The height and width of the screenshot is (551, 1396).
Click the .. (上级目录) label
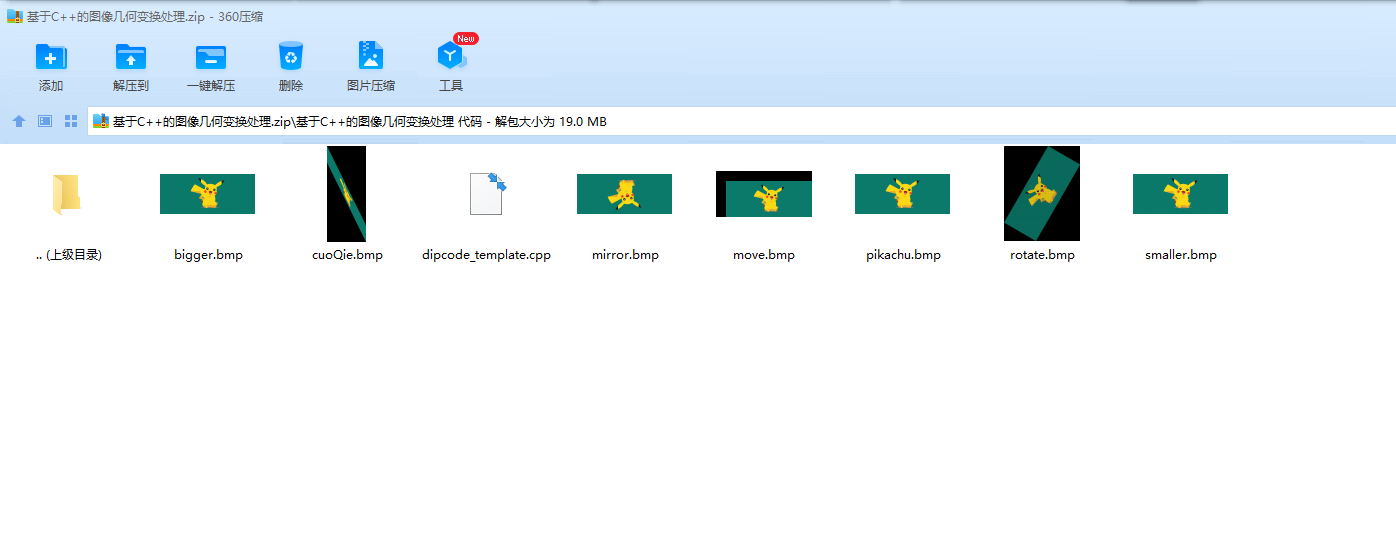69,255
